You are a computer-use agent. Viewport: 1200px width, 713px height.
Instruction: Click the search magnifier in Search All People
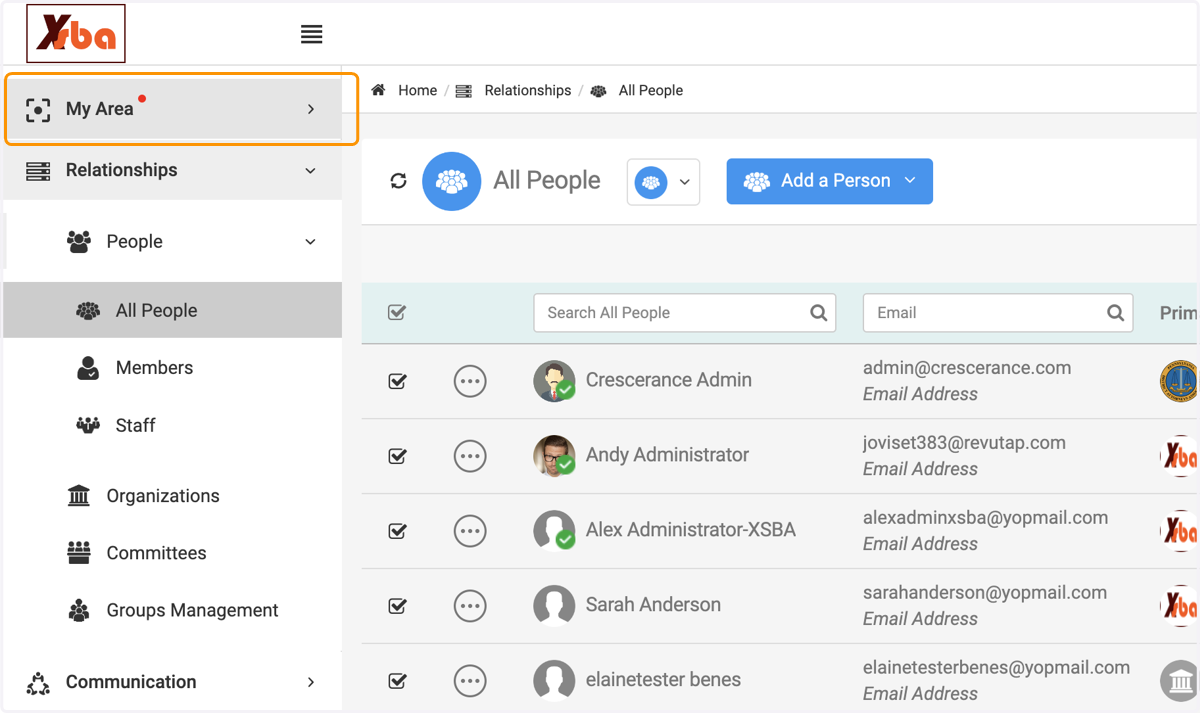pyautogui.click(x=818, y=313)
